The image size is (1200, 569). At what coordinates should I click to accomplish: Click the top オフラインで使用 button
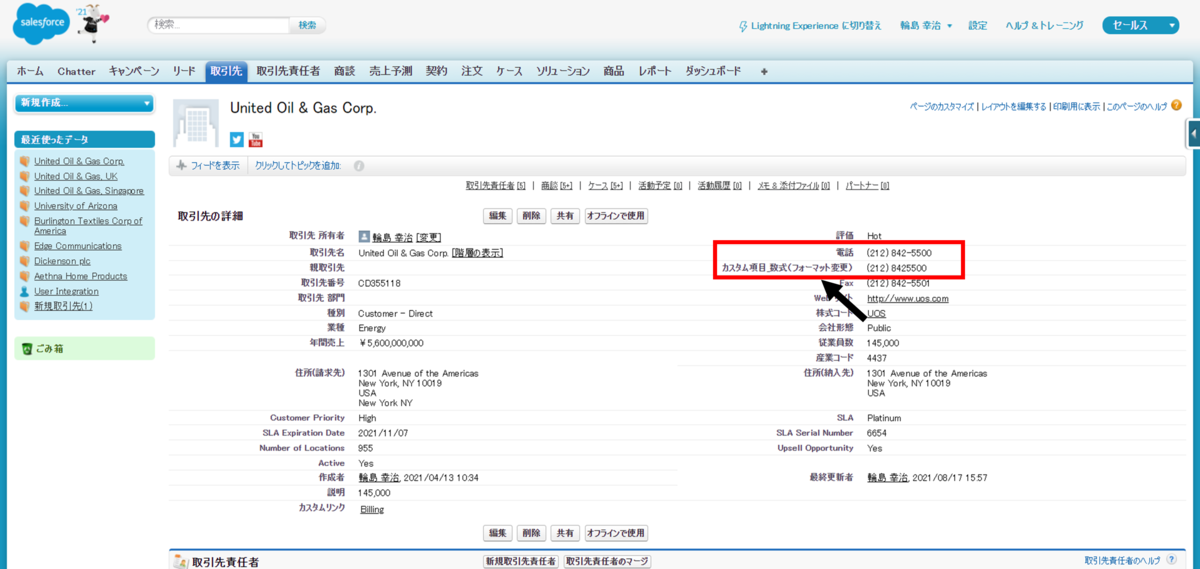616,216
